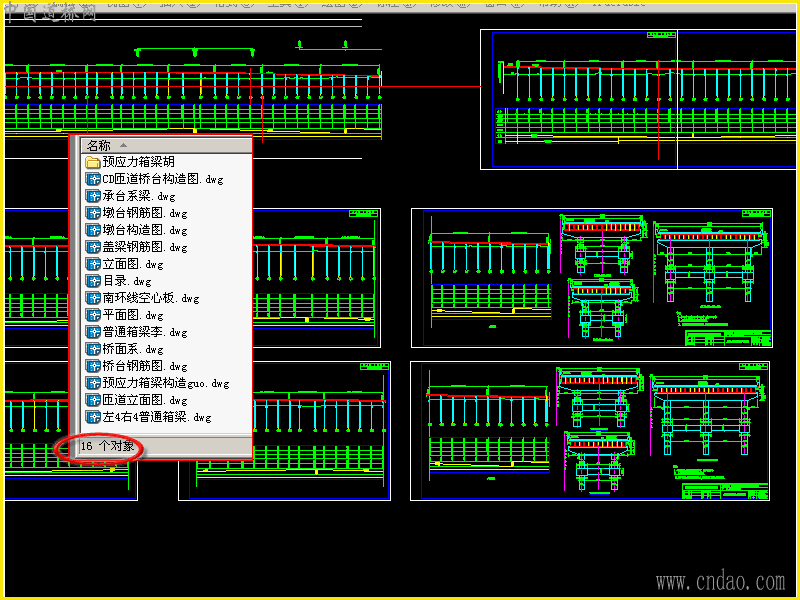Open the 预应力箱梁胡 folder icon
800x600 pixels.
point(92,162)
